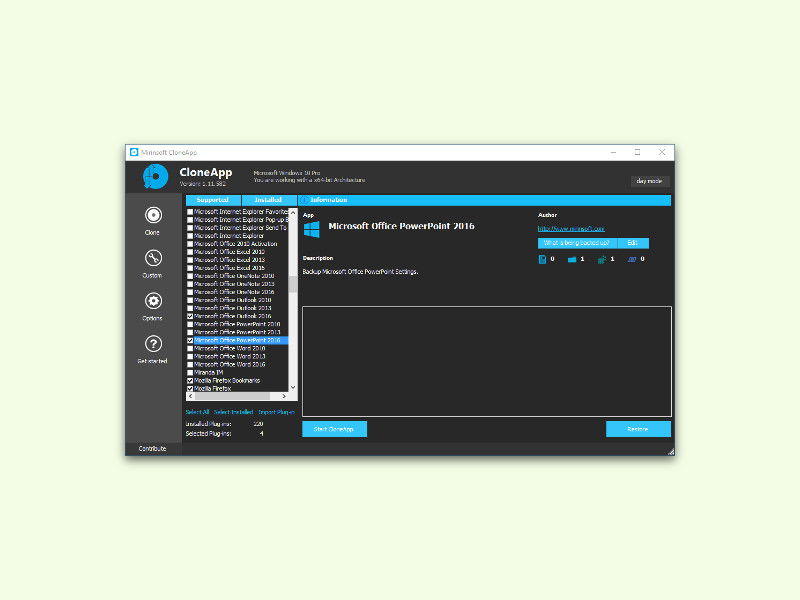Image resolution: width=800 pixels, height=600 pixels.
Task: Open the Clone section icon
Action: pos(153,215)
